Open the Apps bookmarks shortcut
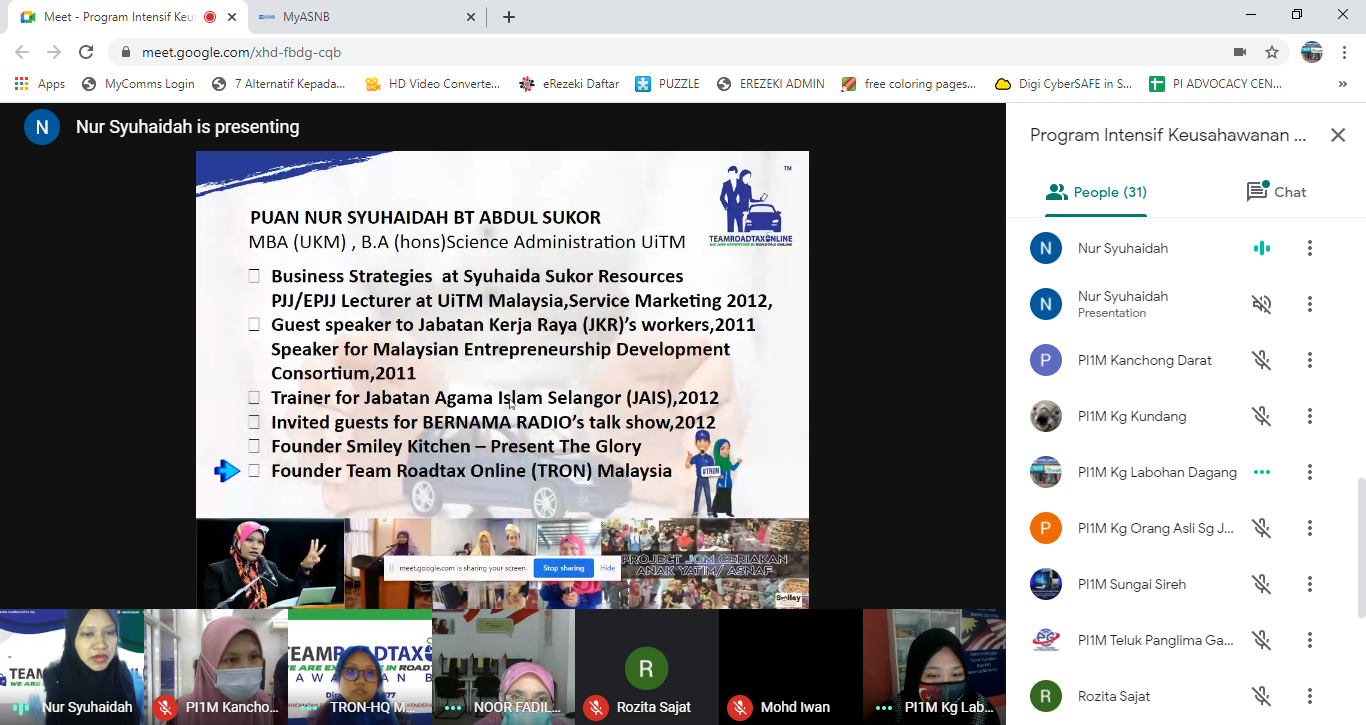The width and height of the screenshot is (1366, 725). click(x=40, y=84)
